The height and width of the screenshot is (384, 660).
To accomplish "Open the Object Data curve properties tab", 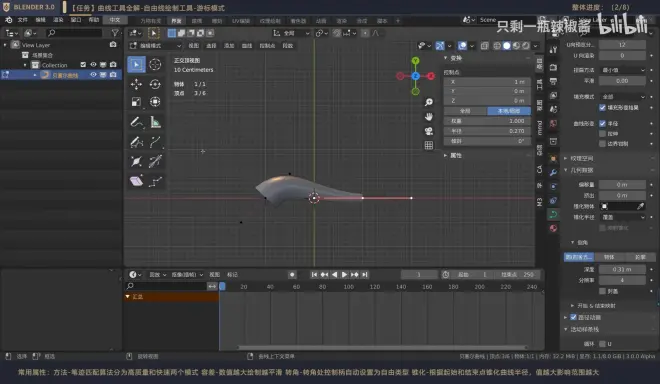I will (553, 214).
